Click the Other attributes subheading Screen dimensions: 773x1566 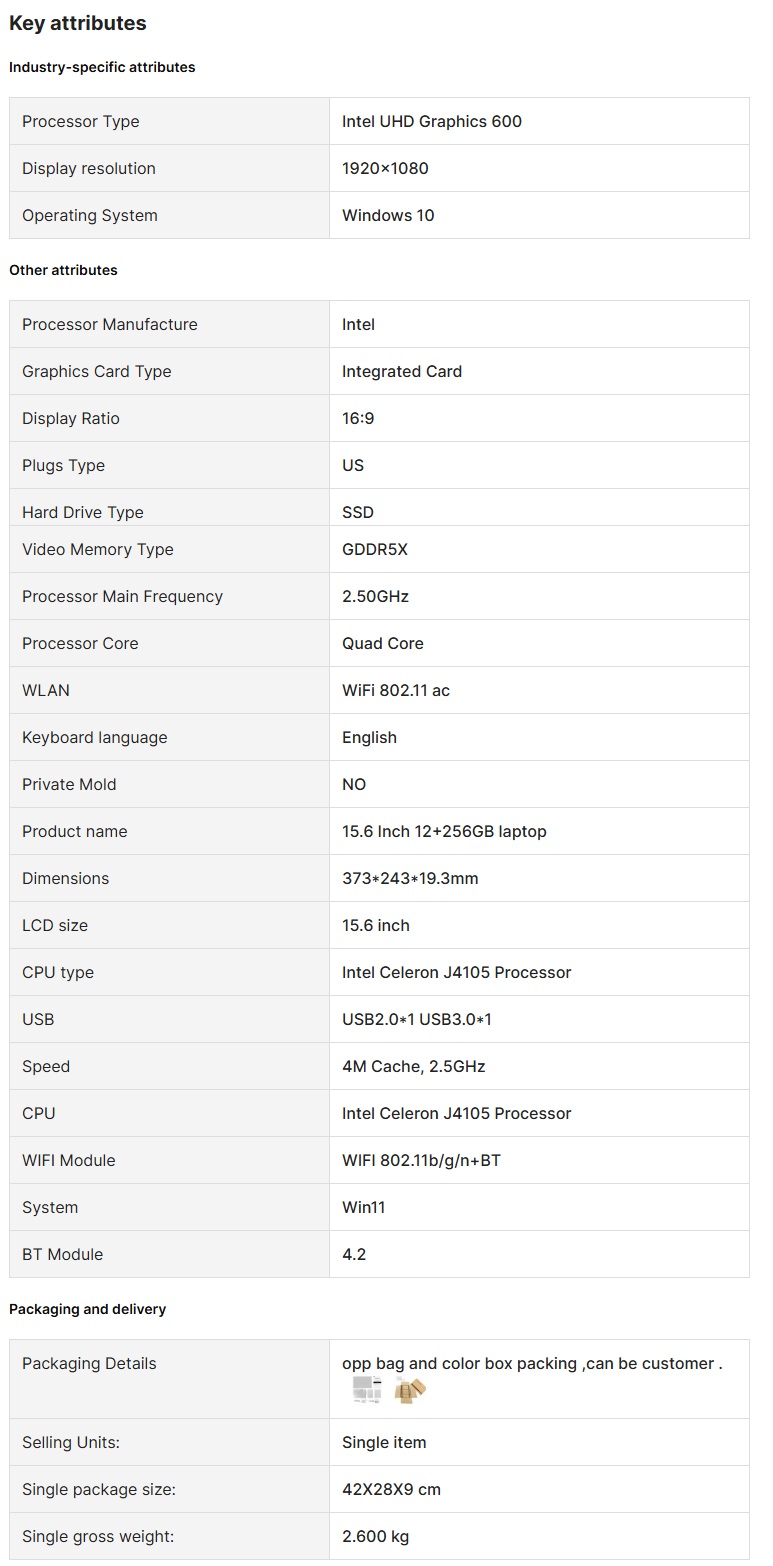click(63, 270)
